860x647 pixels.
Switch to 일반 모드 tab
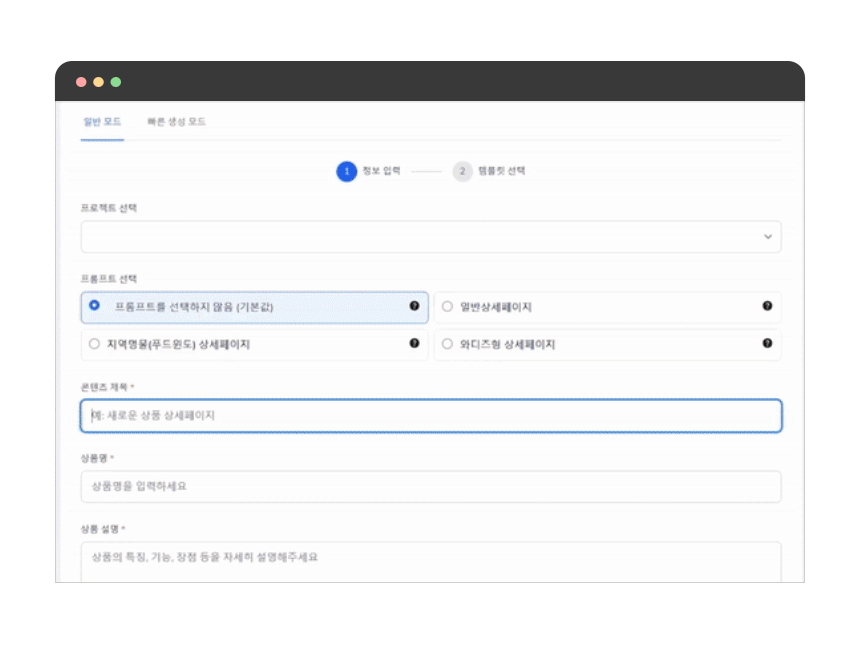click(x=101, y=121)
